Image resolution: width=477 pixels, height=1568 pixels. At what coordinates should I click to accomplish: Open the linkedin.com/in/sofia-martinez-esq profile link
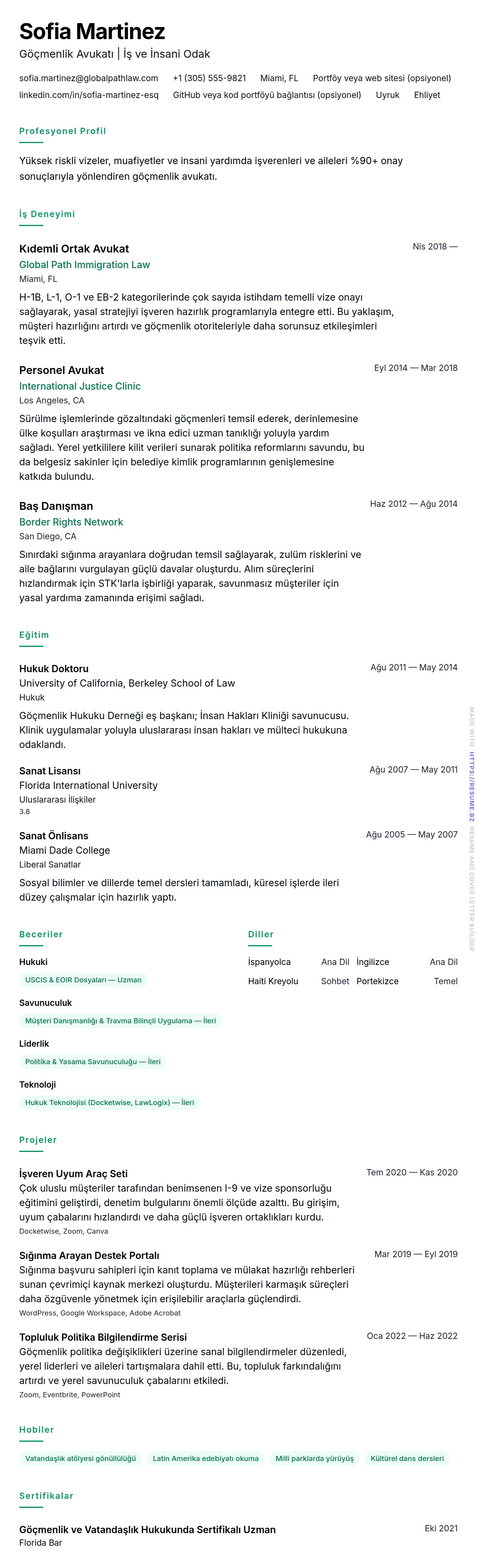coord(88,95)
